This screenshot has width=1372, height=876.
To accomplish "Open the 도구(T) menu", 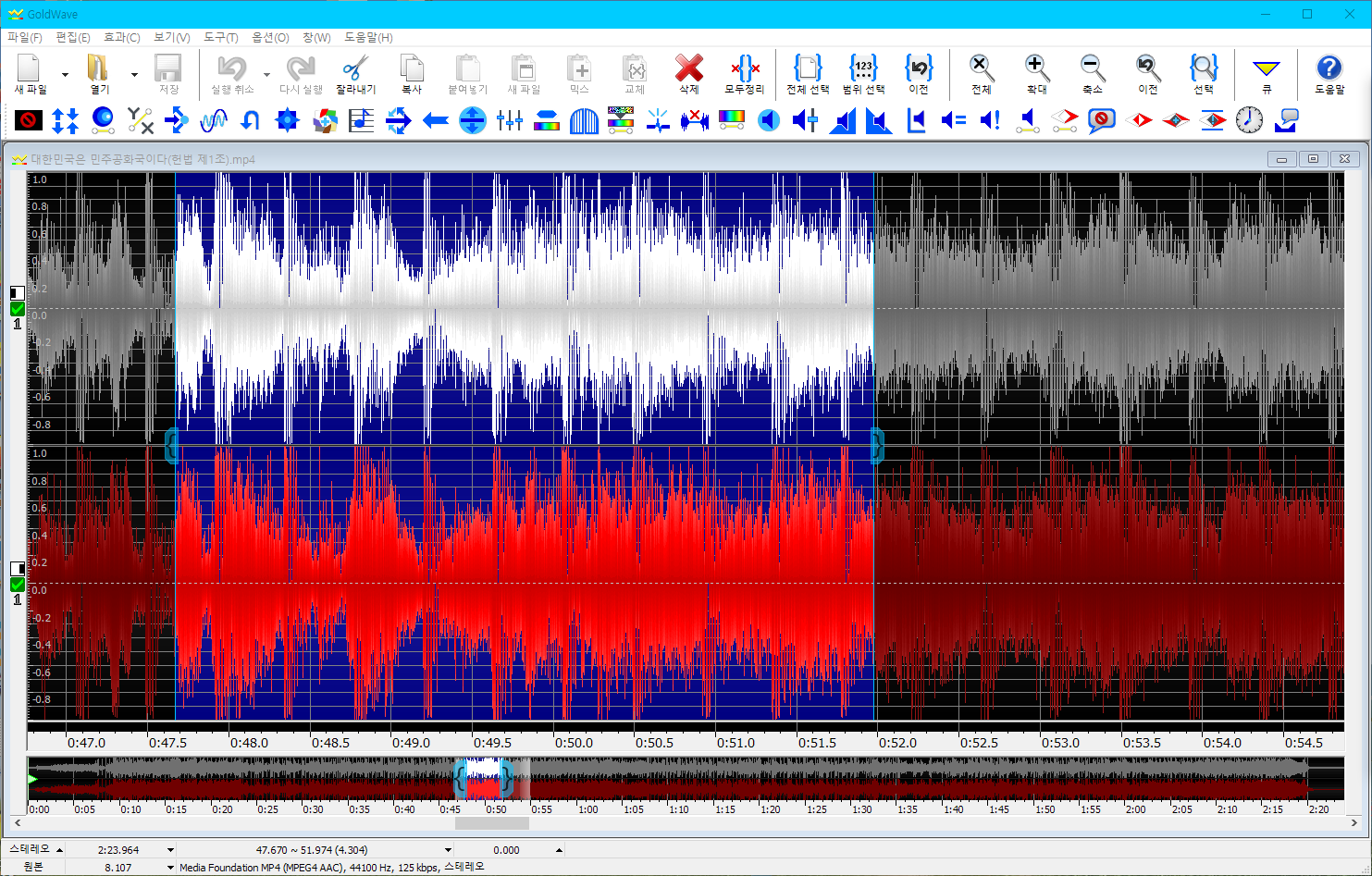I will point(220,38).
